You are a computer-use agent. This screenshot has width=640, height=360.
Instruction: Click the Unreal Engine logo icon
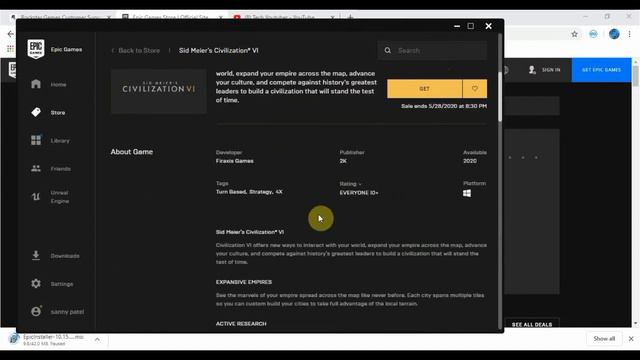[36, 197]
